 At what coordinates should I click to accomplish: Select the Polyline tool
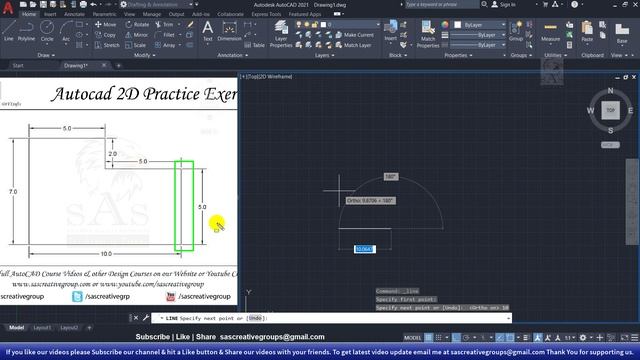(26, 31)
